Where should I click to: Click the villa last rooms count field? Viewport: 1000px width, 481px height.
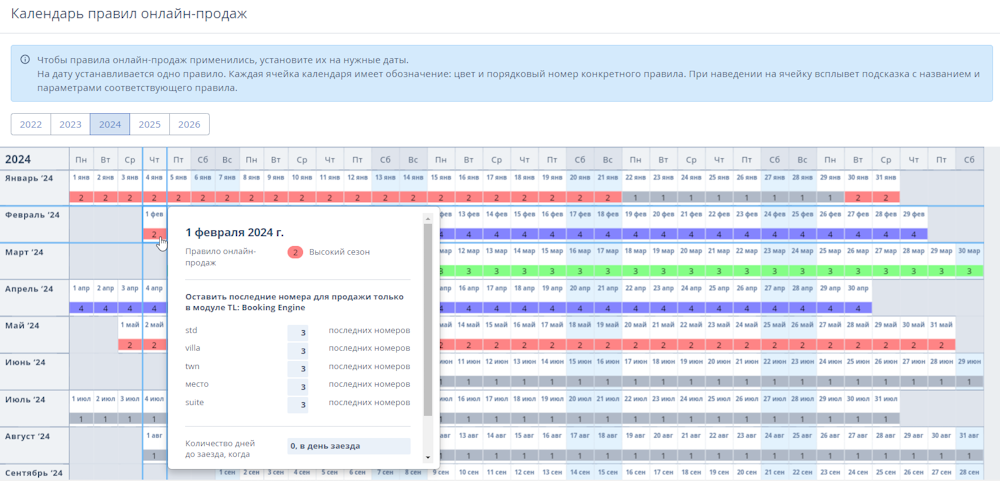point(298,352)
